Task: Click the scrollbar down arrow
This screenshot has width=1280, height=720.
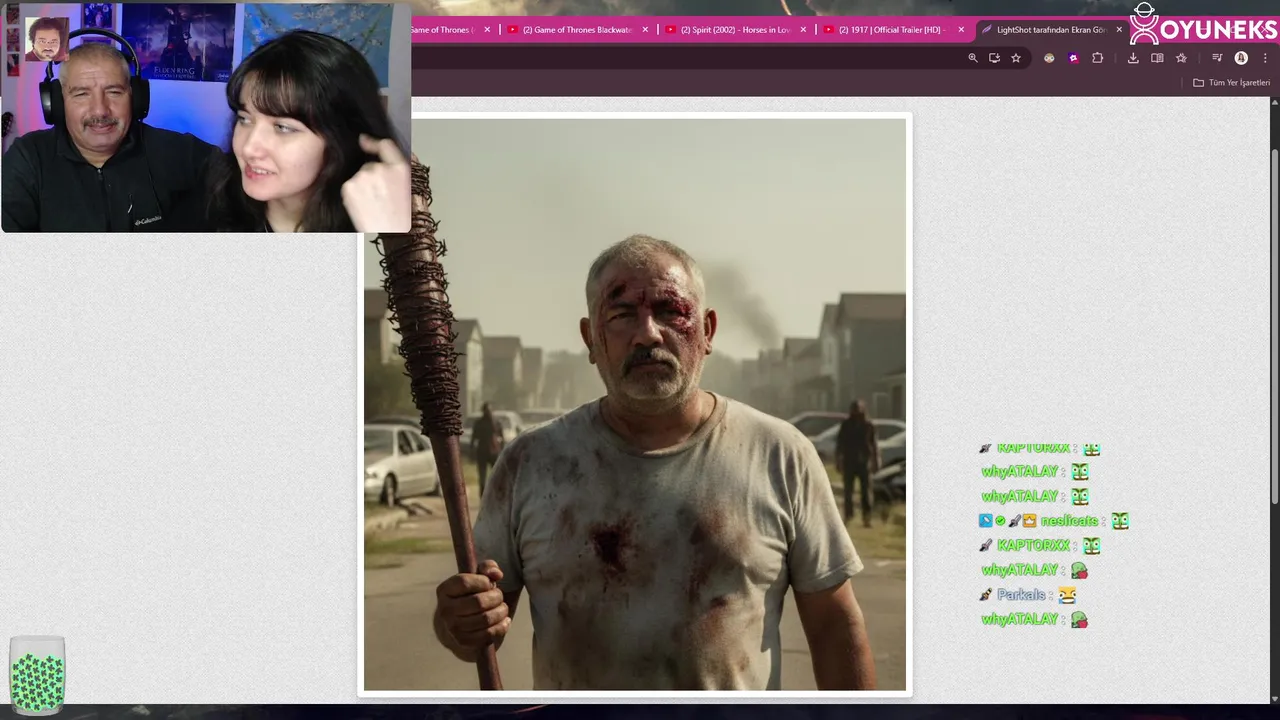Action: tap(1274, 698)
